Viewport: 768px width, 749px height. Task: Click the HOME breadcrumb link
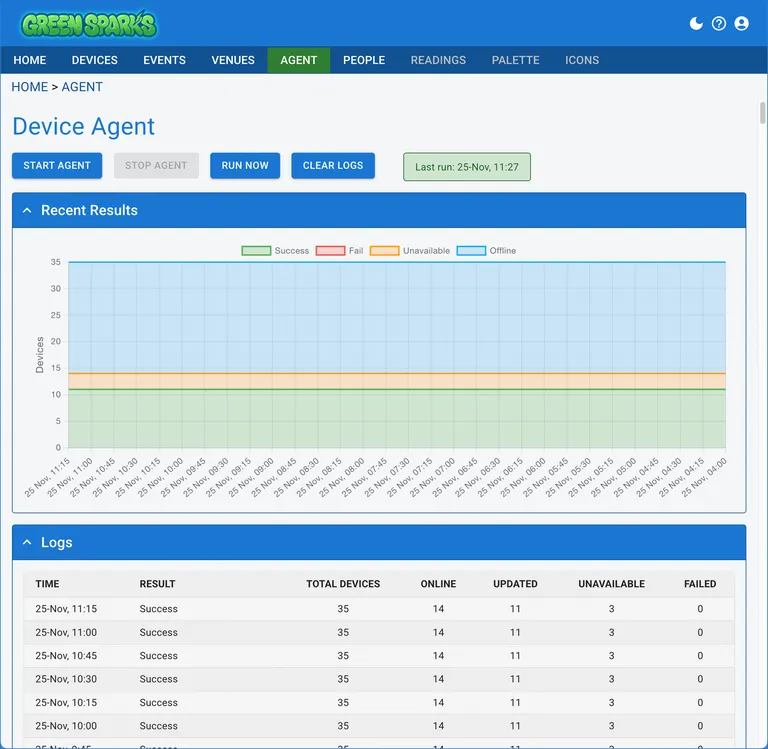click(x=29, y=87)
